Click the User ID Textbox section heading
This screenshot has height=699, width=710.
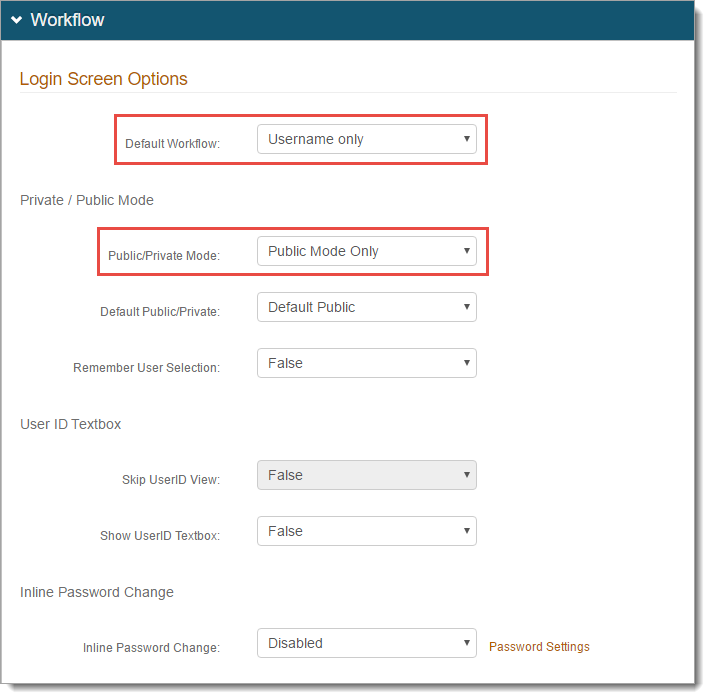pyautogui.click(x=70, y=424)
